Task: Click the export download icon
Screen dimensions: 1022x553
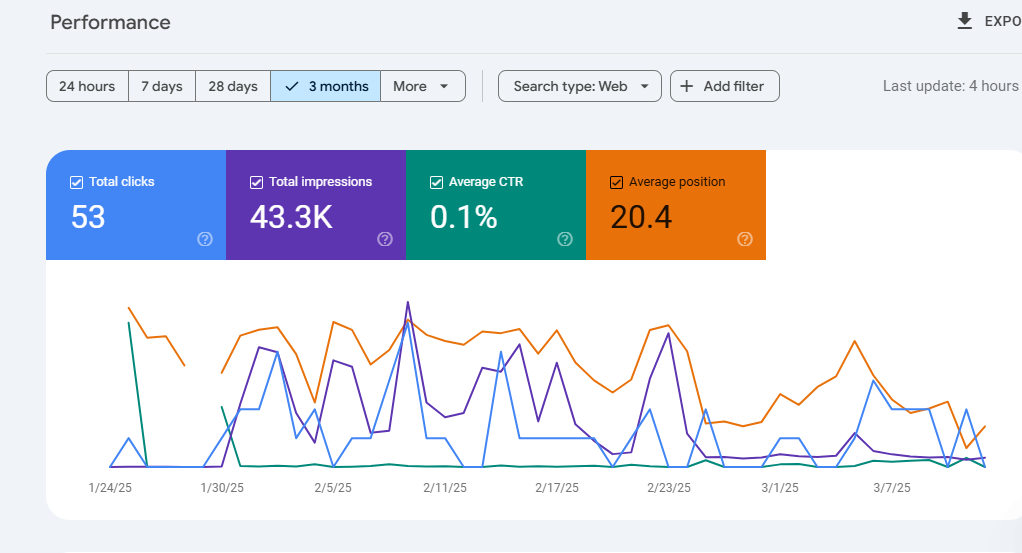Action: tap(965, 21)
